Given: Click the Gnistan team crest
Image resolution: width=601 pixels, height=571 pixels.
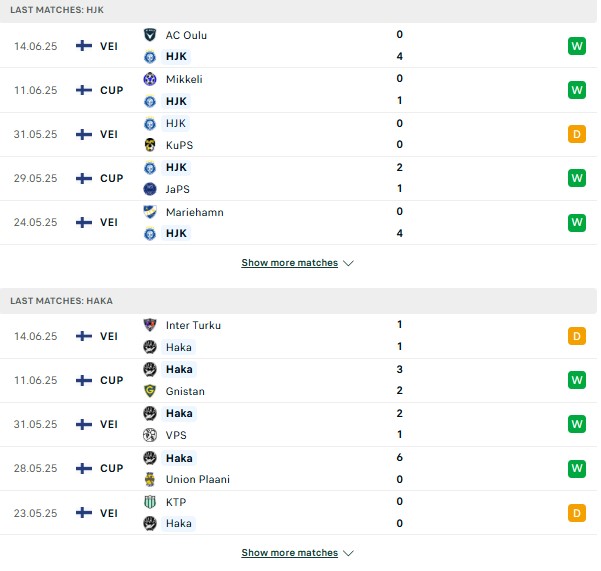Looking at the screenshot, I should [x=150, y=391].
